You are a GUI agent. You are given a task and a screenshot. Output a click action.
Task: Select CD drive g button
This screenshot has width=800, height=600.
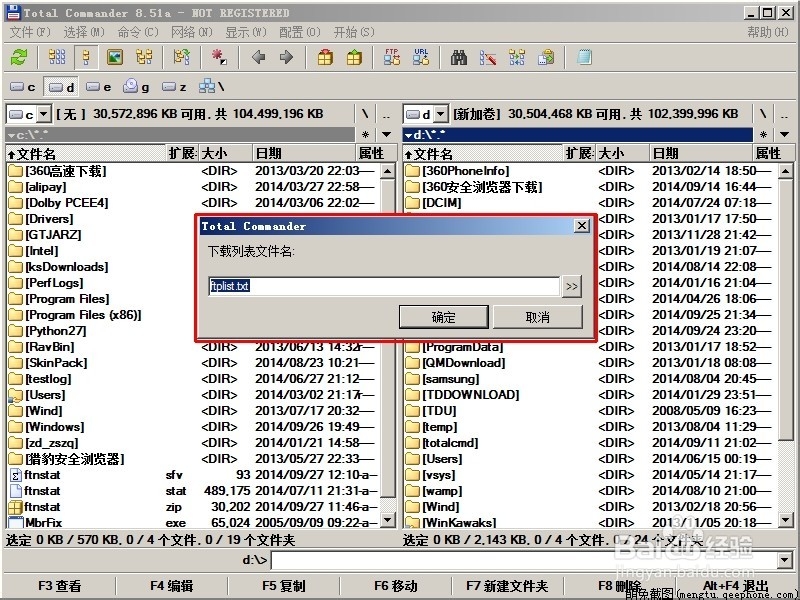coord(137,87)
